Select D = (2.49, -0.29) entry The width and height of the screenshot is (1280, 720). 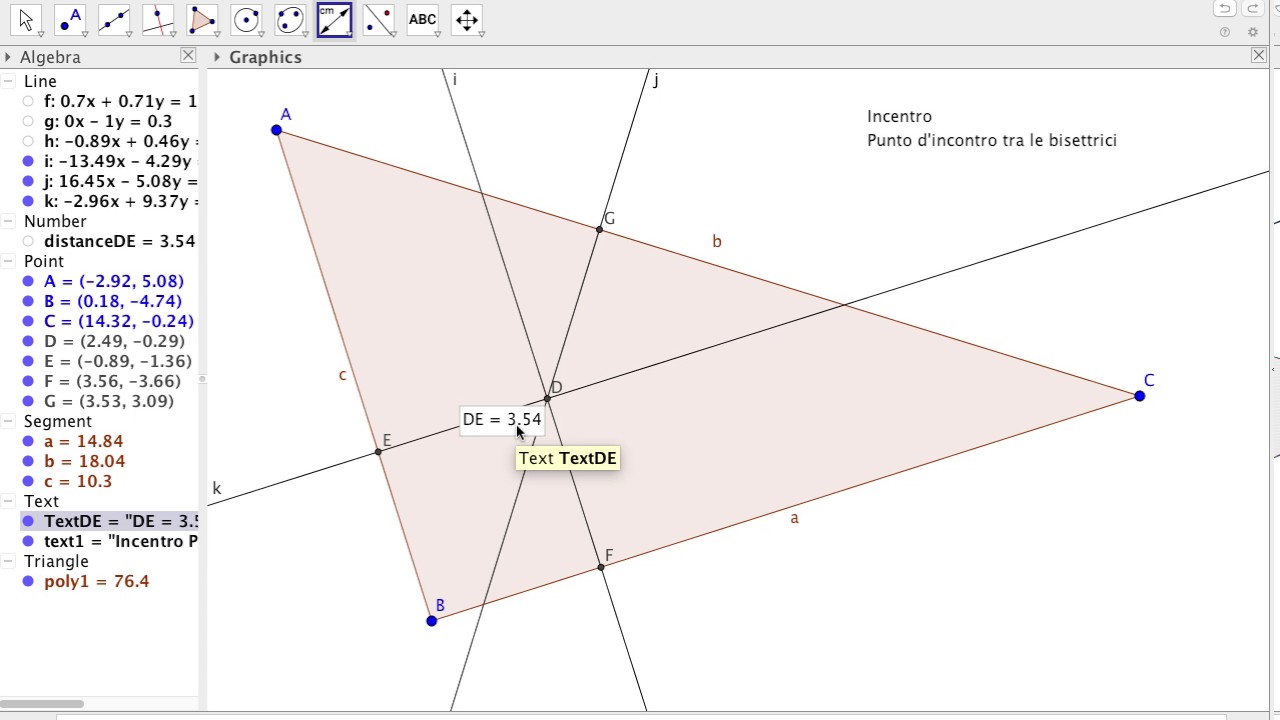pos(114,341)
